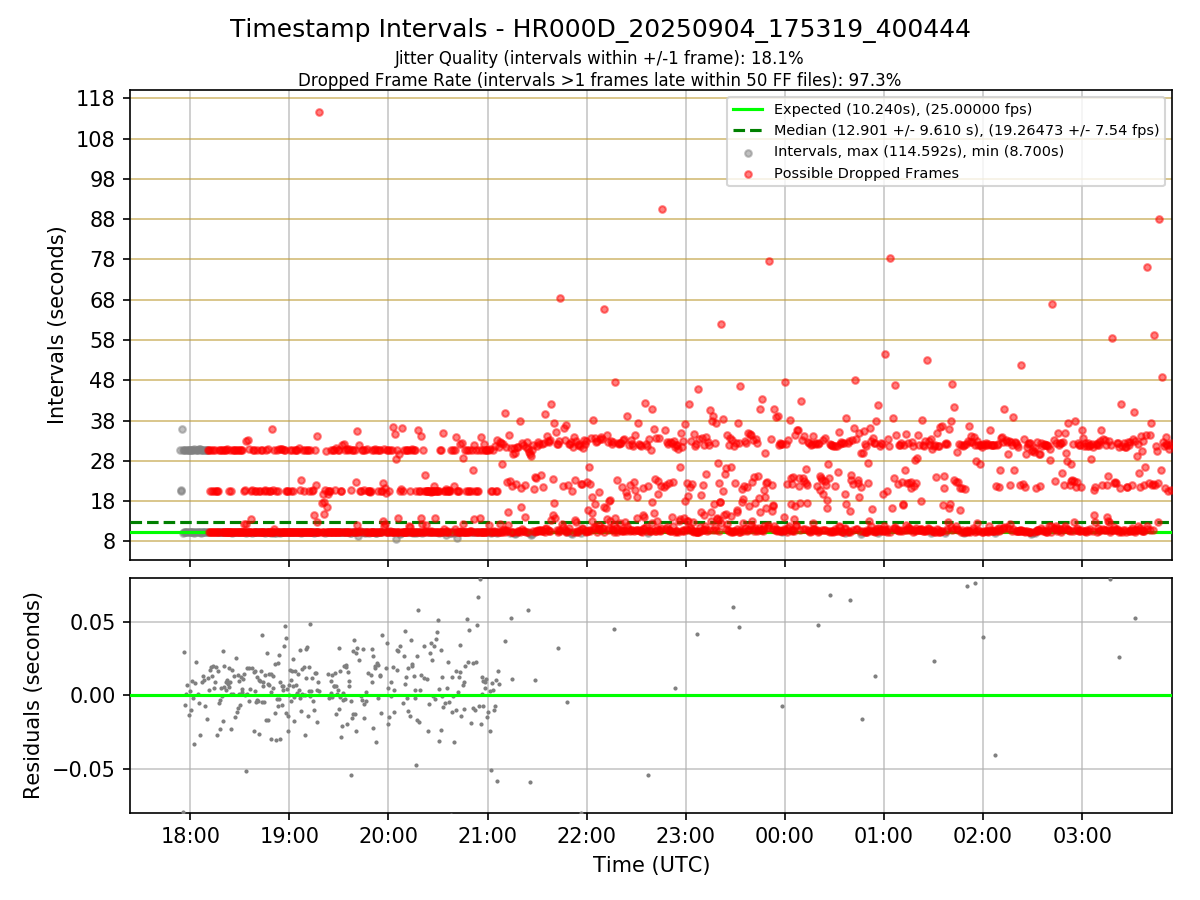This screenshot has width=1200, height=900.
Task: Select the "Dropped Frame Rate" 97.3% subtitle line
Action: (599, 79)
